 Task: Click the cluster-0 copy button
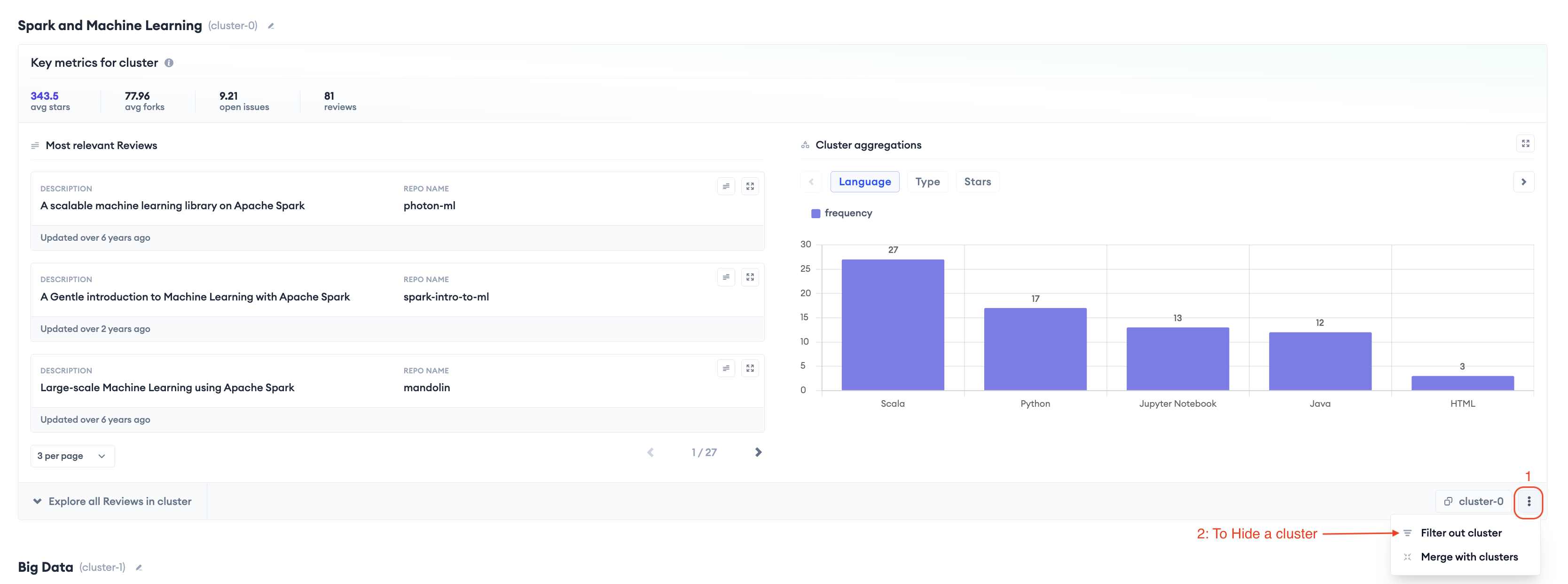[1474, 502]
